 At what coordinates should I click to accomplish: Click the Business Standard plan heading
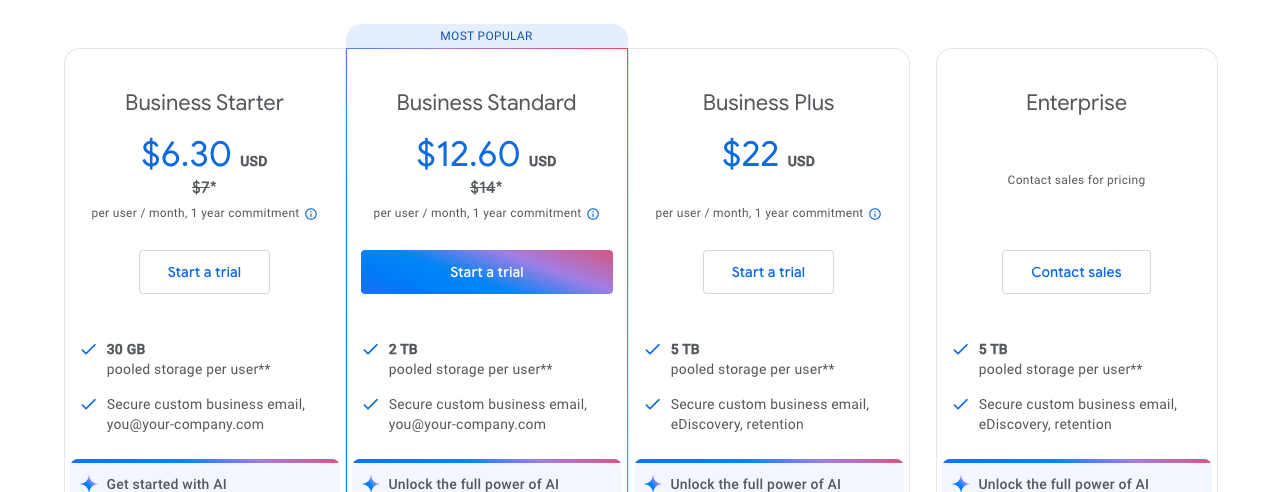tap(486, 103)
